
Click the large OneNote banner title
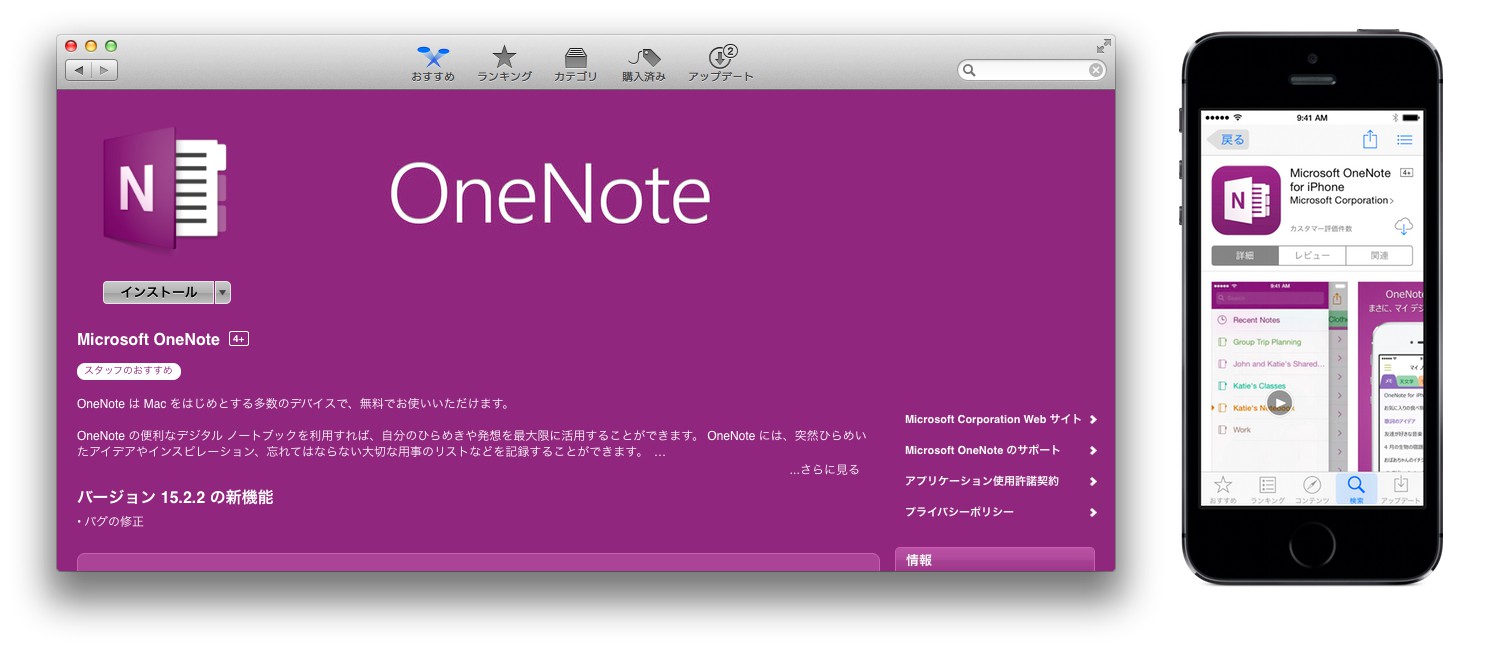click(550, 194)
